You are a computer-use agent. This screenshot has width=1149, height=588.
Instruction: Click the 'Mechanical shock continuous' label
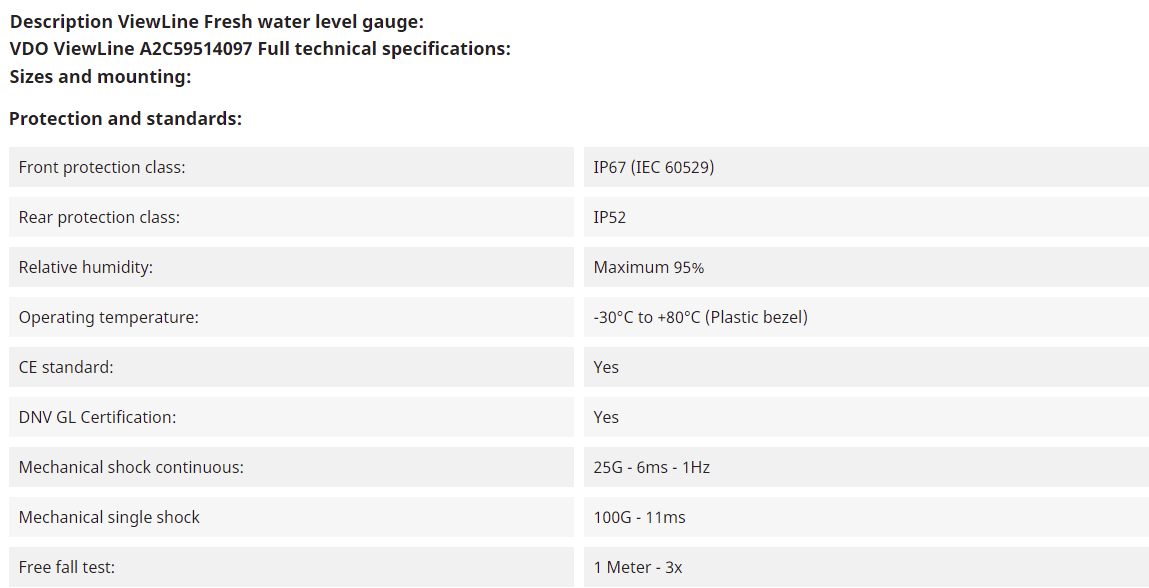tap(131, 467)
